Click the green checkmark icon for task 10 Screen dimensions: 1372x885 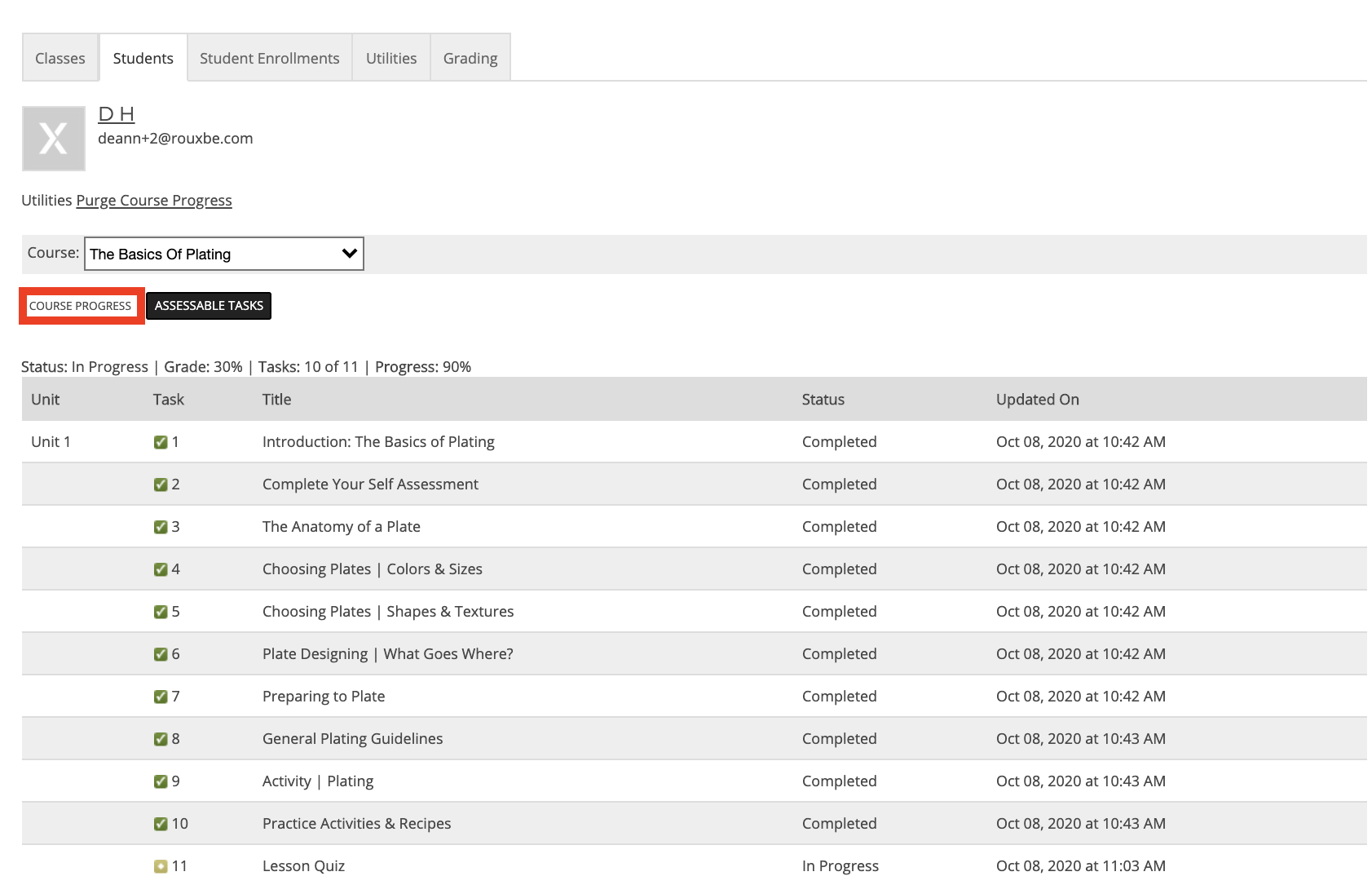click(x=161, y=824)
